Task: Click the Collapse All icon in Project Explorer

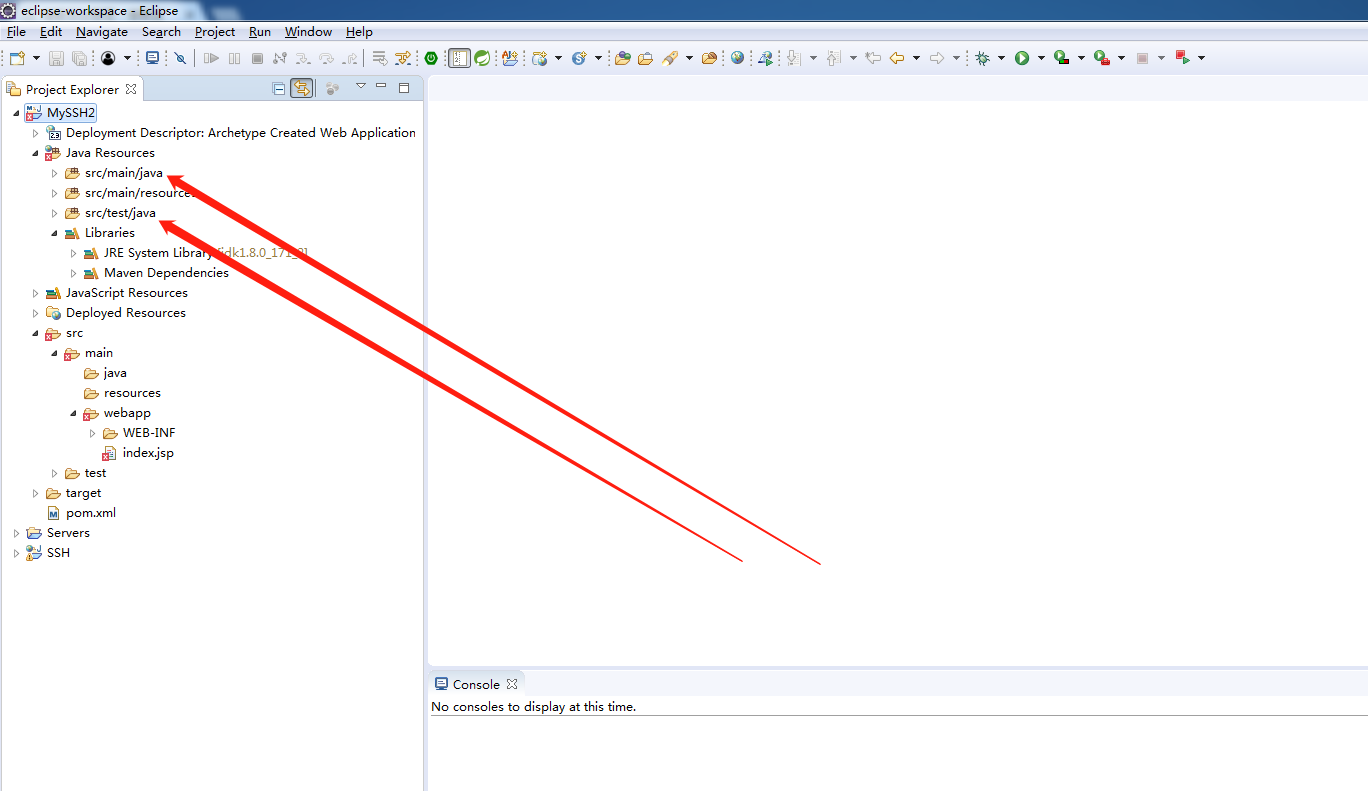Action: click(x=279, y=88)
